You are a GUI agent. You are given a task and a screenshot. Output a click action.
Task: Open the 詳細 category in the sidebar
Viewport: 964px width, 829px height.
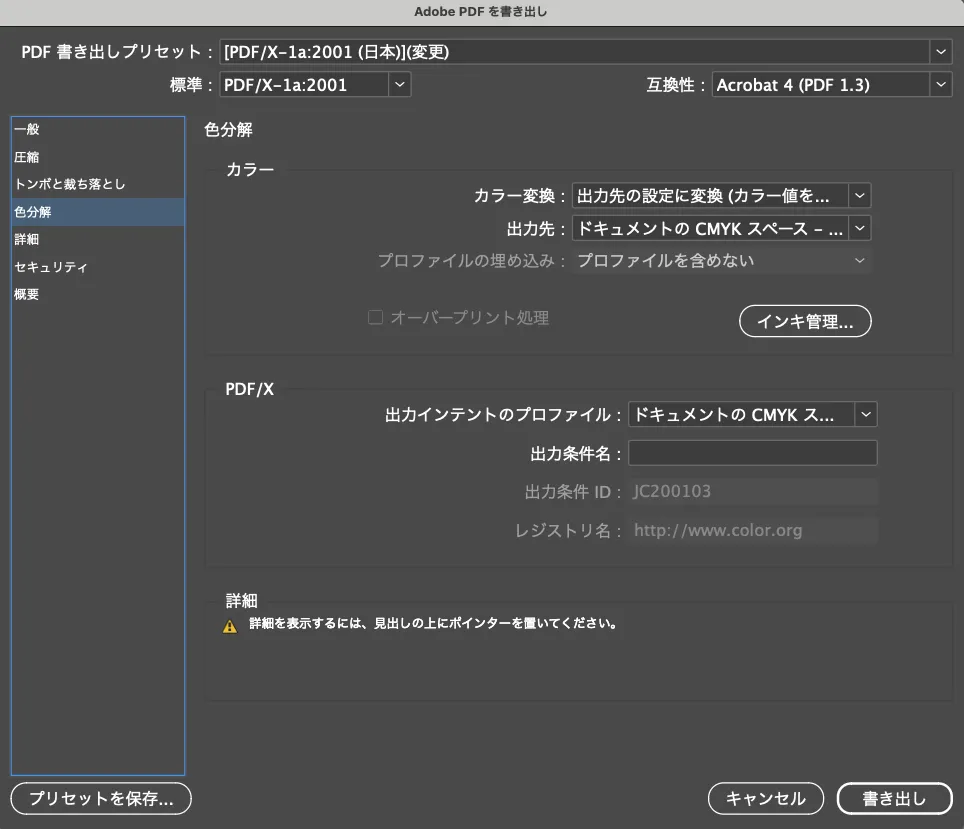point(28,240)
